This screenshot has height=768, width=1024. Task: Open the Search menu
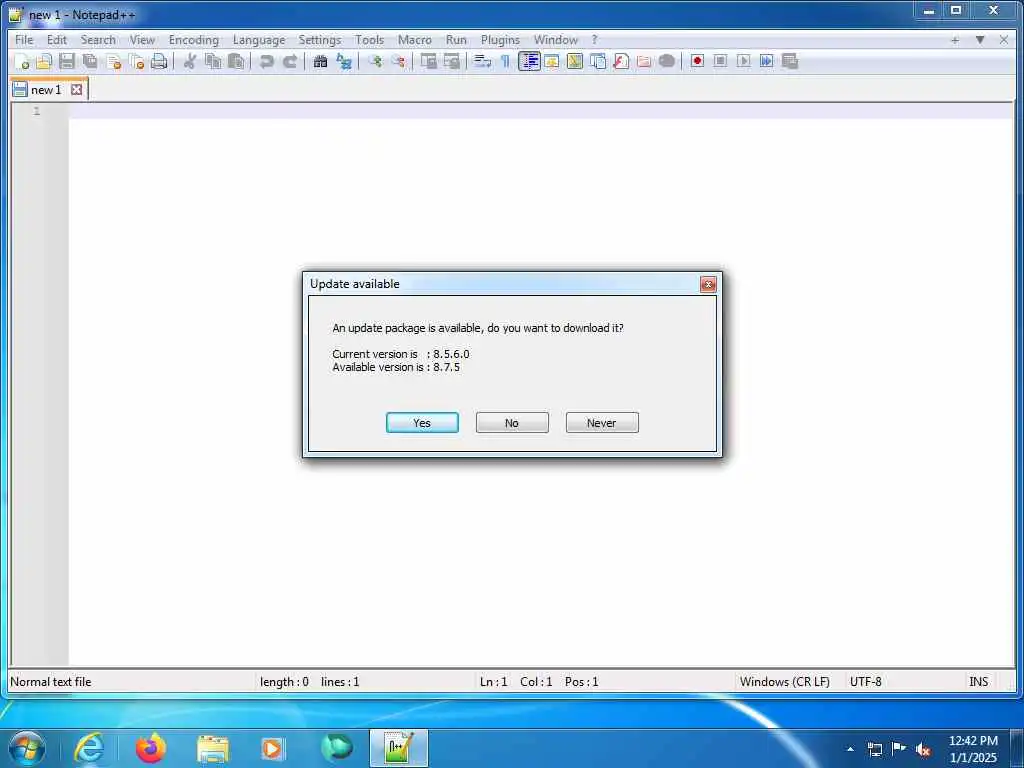98,40
